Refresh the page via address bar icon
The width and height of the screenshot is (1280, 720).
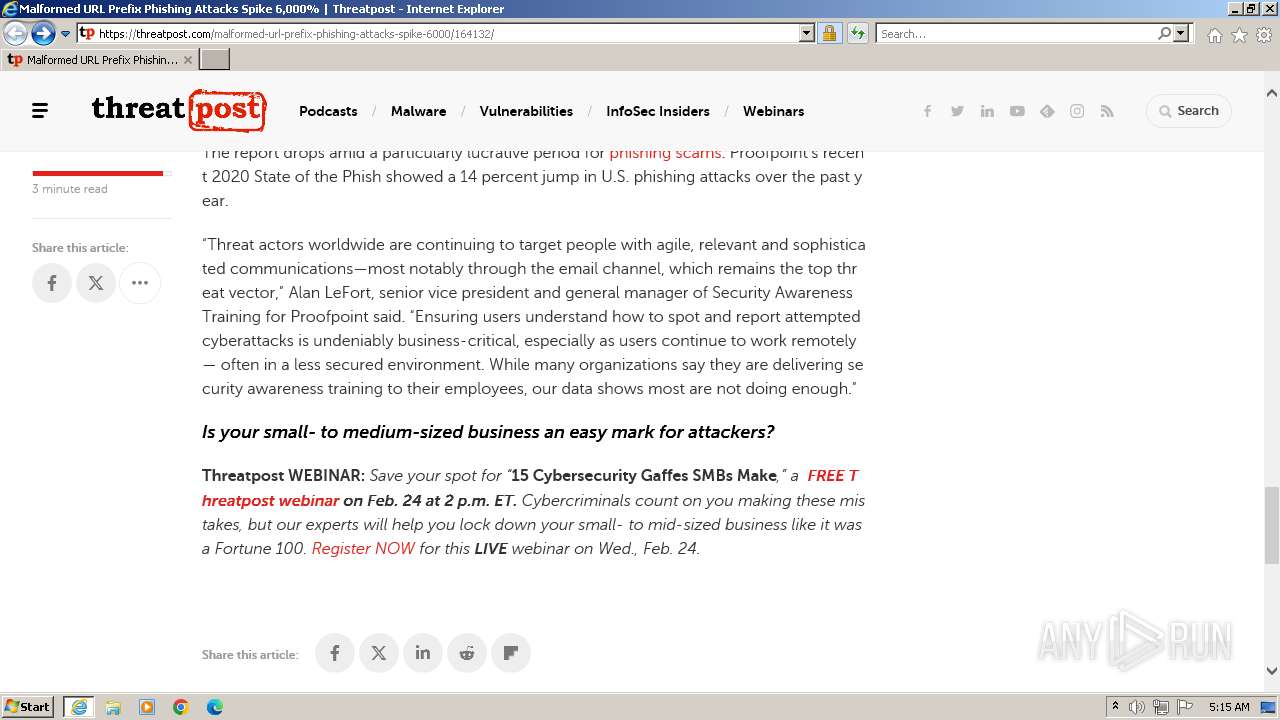click(x=858, y=33)
